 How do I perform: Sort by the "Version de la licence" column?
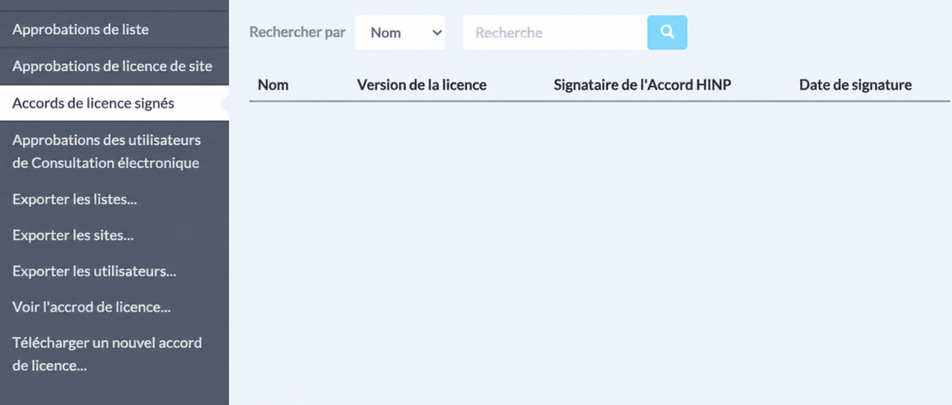click(x=421, y=85)
